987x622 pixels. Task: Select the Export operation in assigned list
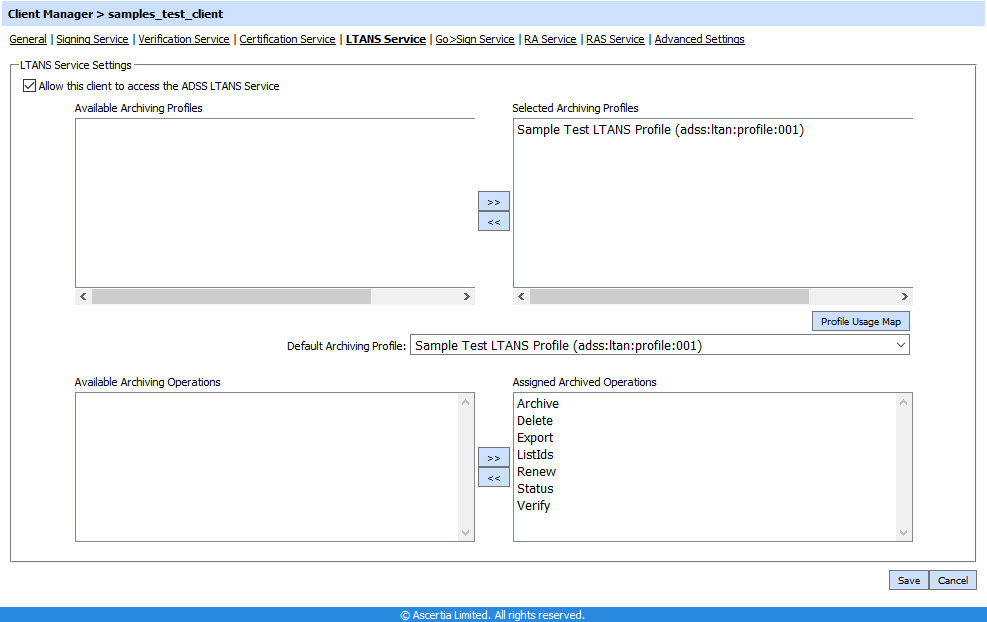coord(535,438)
